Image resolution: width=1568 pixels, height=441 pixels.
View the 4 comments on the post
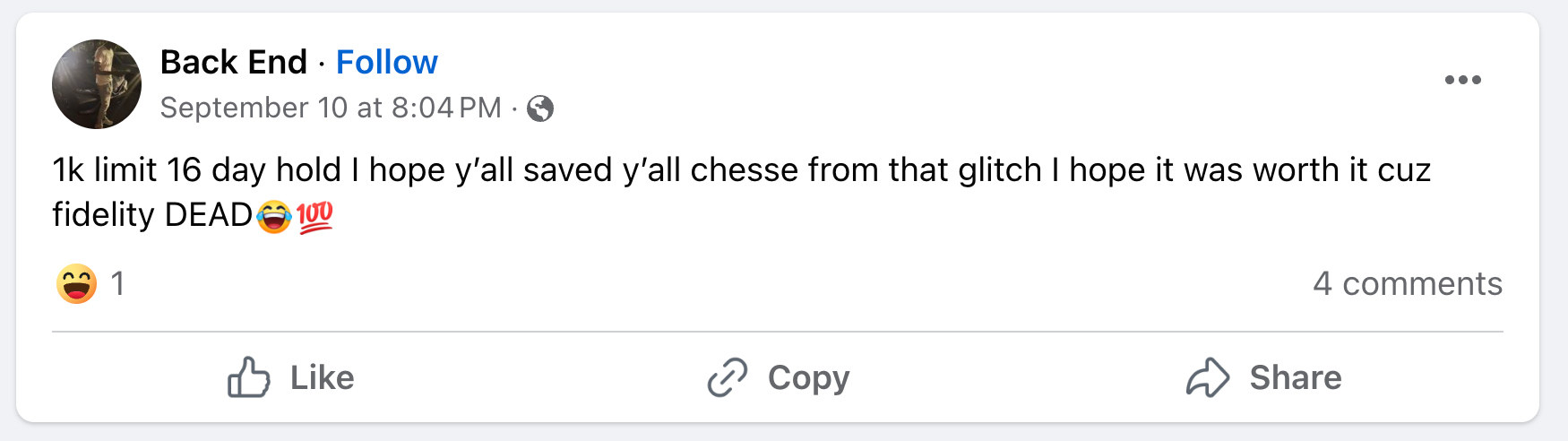(x=1407, y=283)
